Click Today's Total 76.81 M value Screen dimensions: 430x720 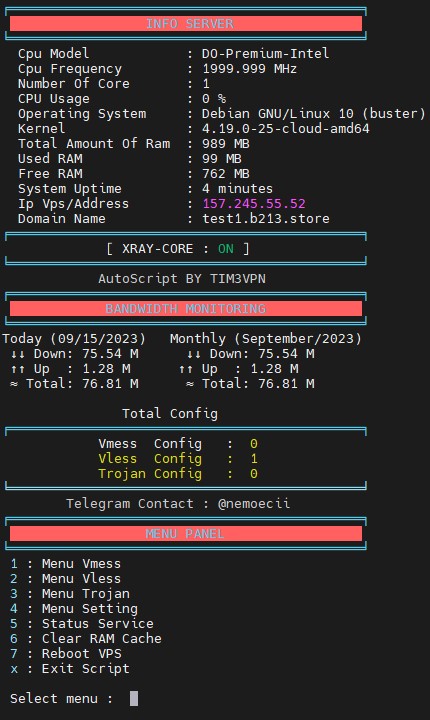point(110,384)
